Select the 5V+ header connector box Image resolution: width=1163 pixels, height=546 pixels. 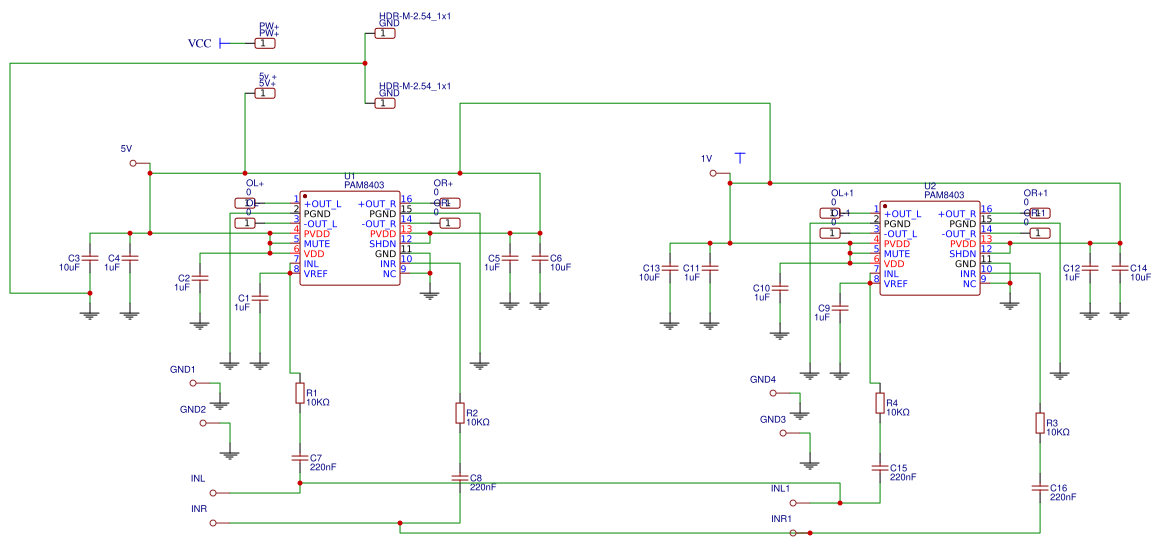click(265, 93)
